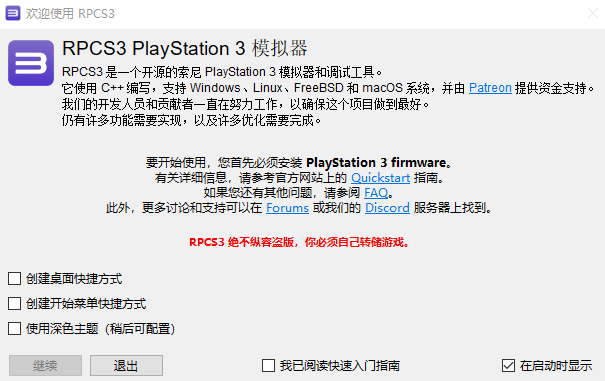Click the description line mentioning Windows, Linux, FreeBSD

tap(328, 88)
